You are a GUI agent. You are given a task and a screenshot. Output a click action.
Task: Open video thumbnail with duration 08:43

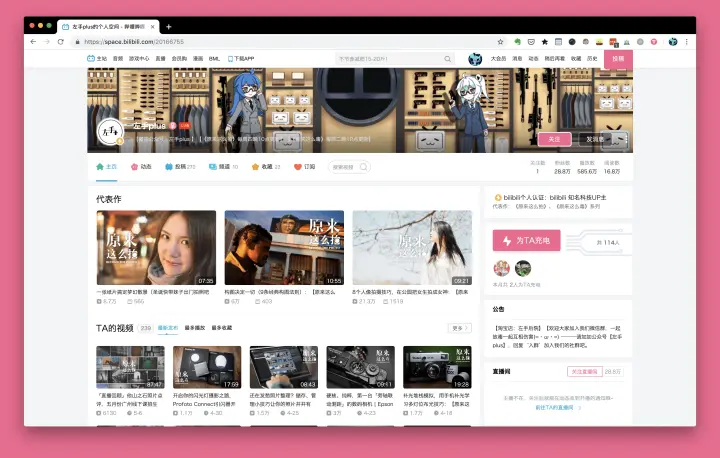pyautogui.click(x=283, y=367)
